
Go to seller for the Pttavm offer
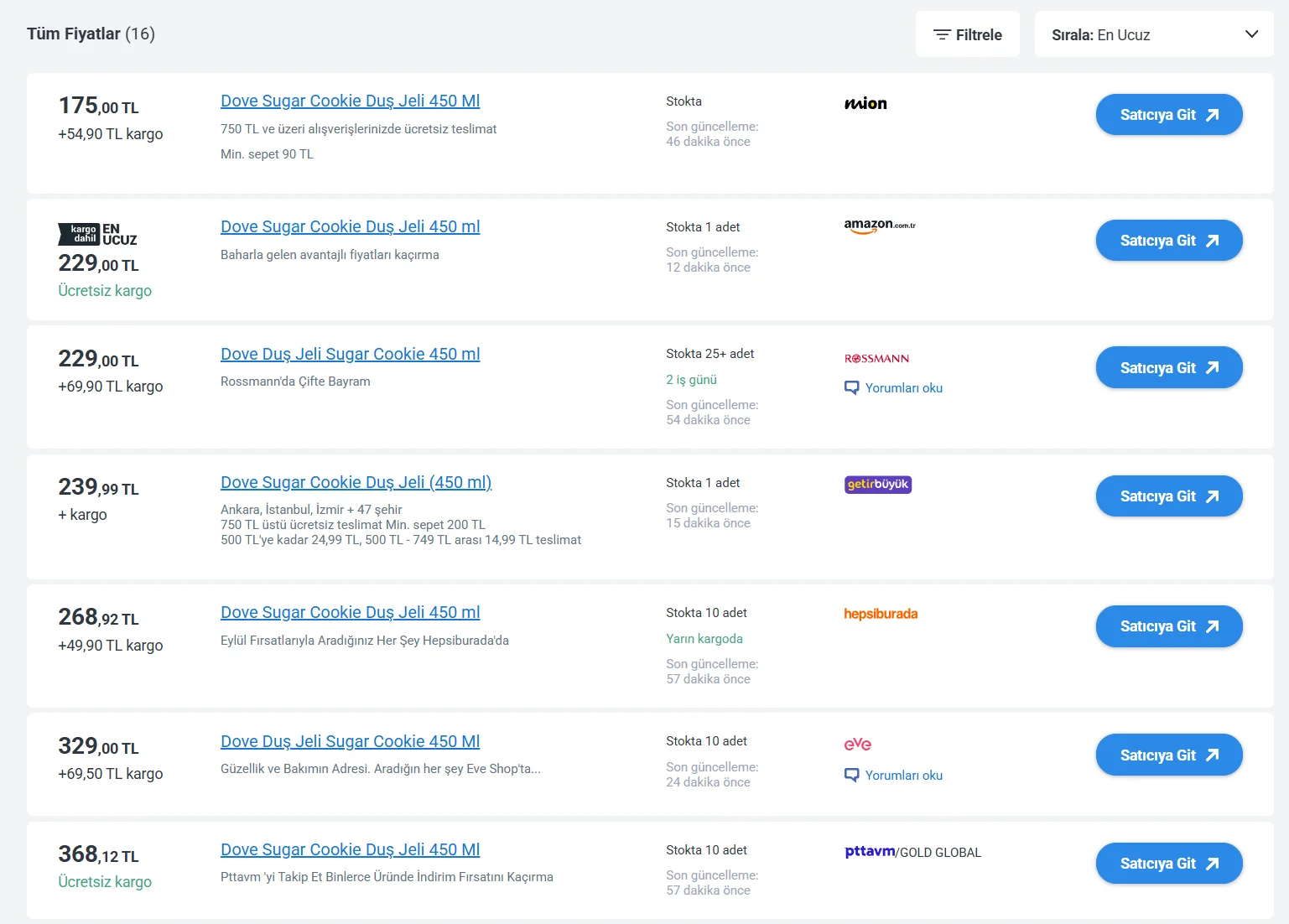pos(1169,864)
